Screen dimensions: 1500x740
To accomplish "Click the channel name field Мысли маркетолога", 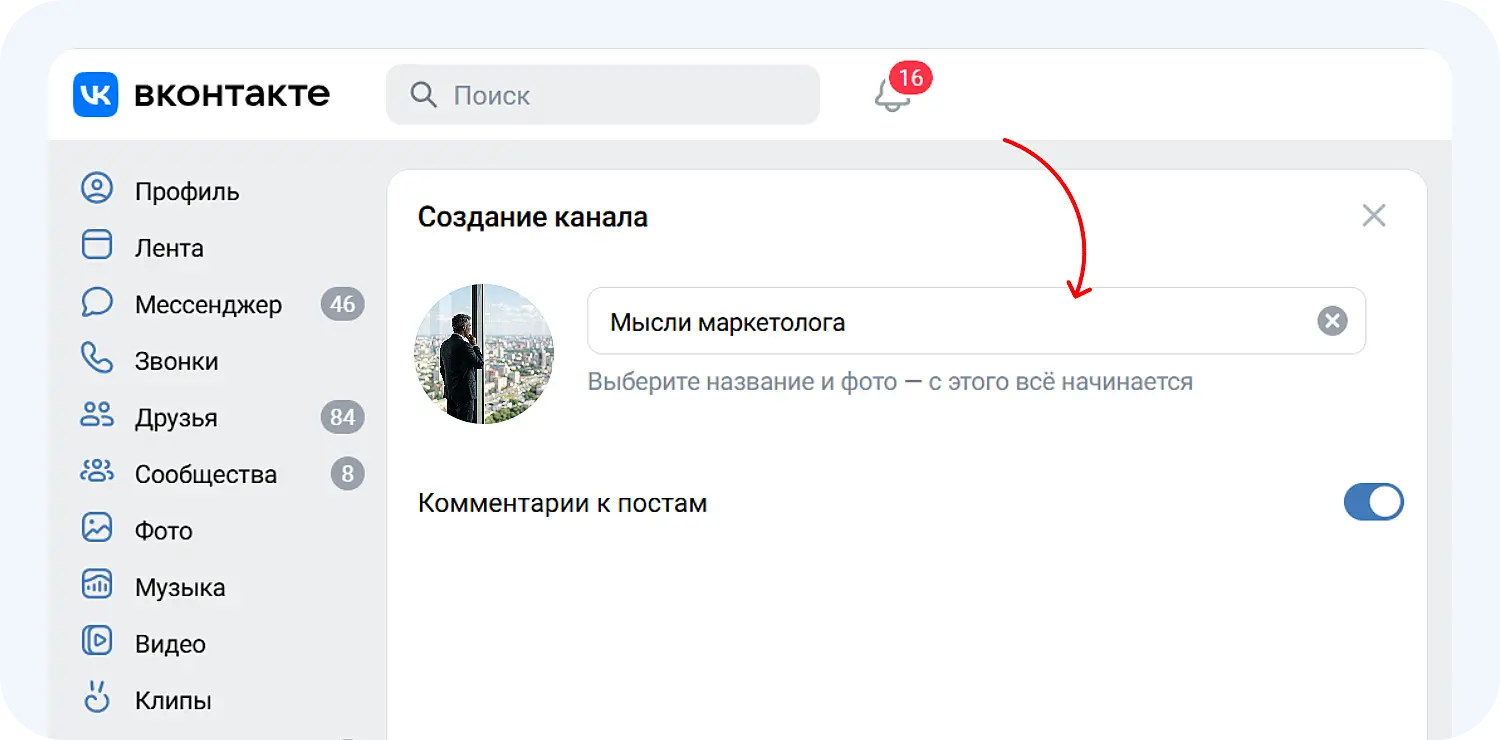I will 976,321.
